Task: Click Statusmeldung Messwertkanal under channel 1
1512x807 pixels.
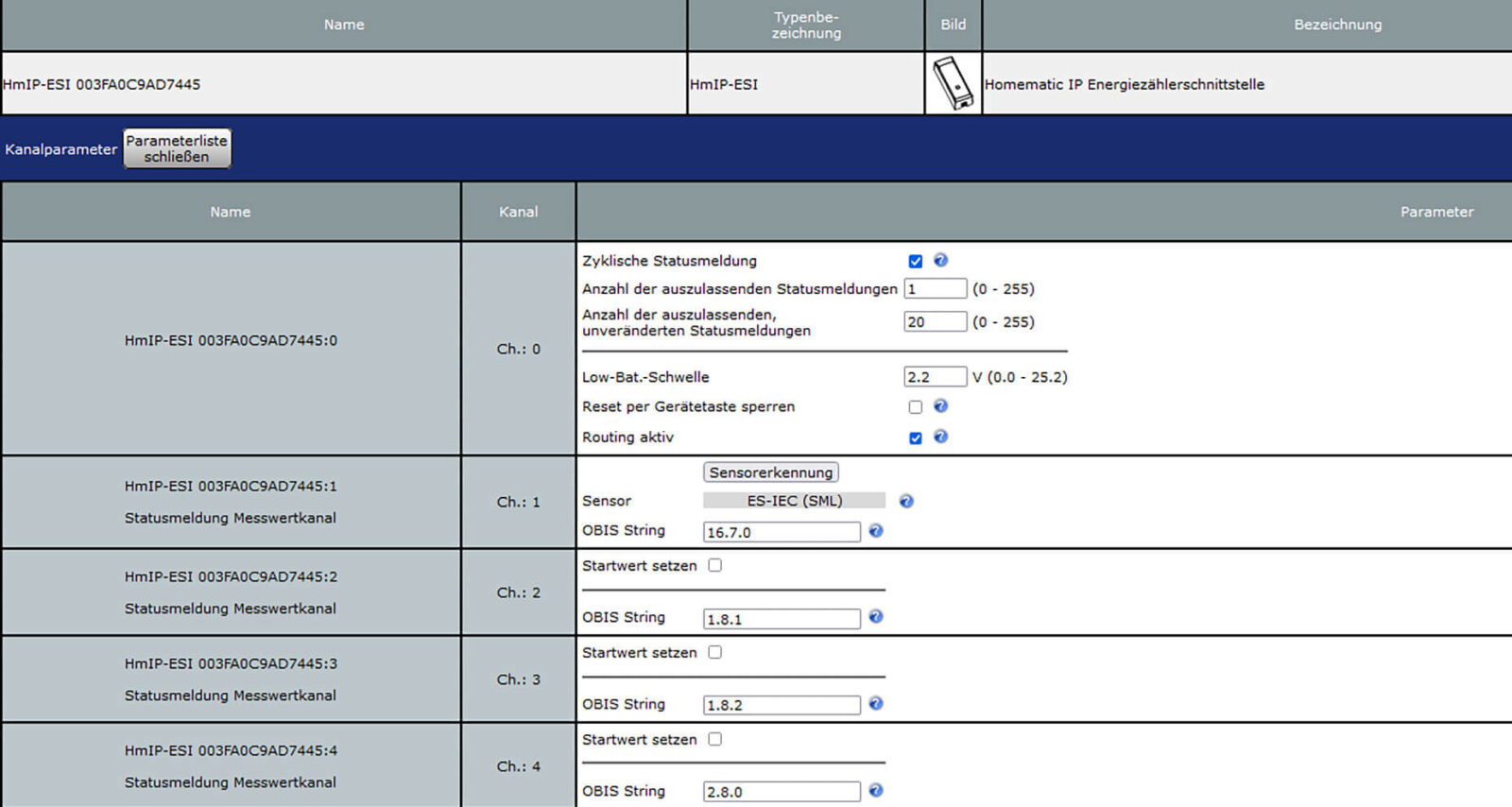Action: coord(231,518)
